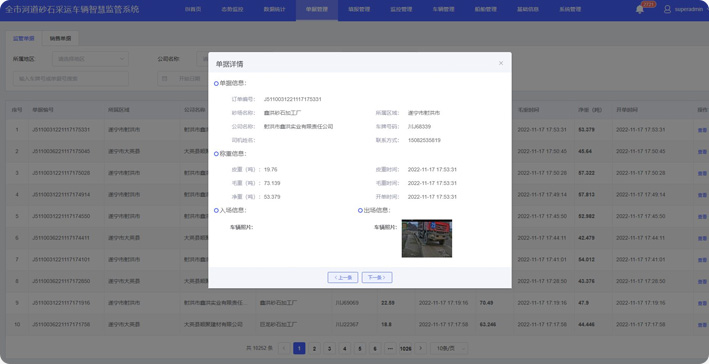Expand the 所属地区 region dropdown

point(90,59)
